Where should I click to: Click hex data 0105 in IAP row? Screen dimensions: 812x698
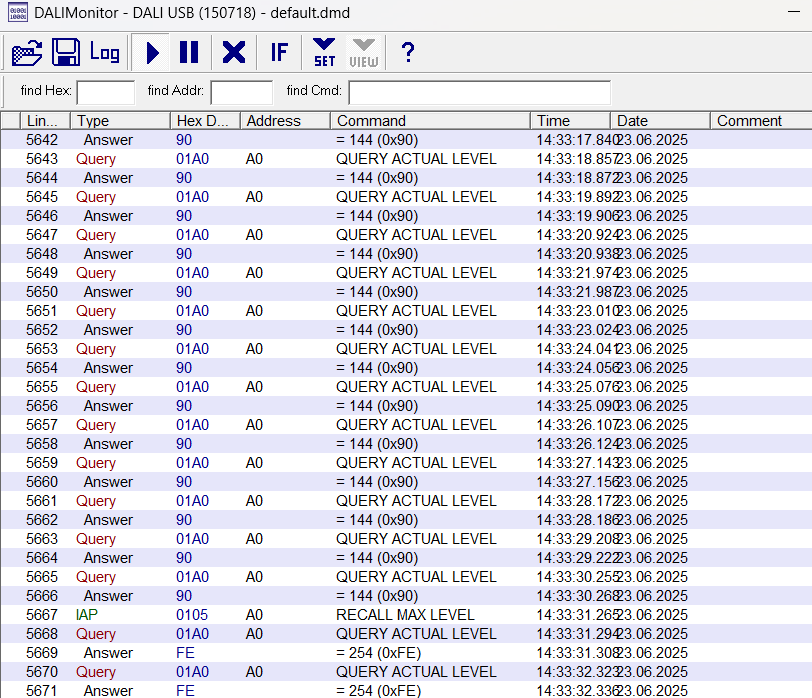[192, 615]
